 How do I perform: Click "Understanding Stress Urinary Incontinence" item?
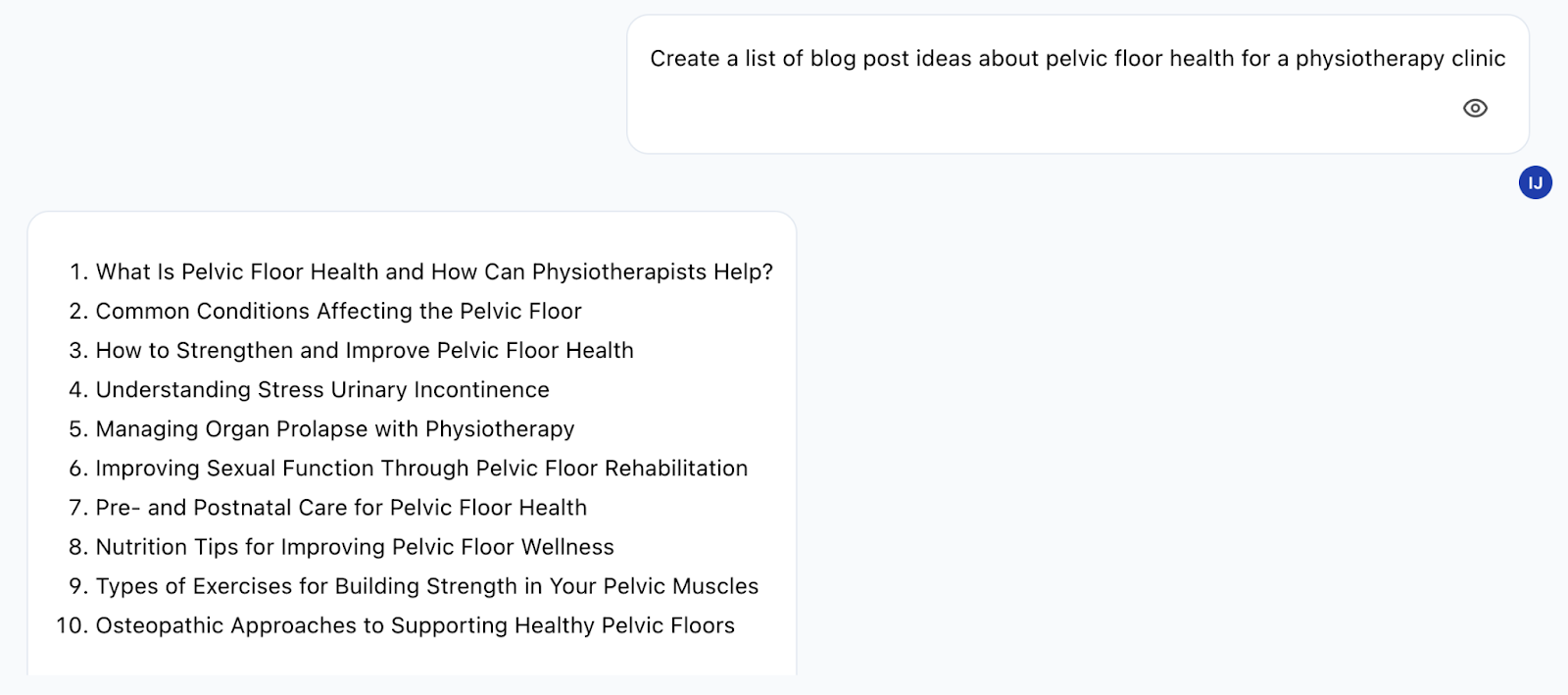pyautogui.click(x=322, y=389)
